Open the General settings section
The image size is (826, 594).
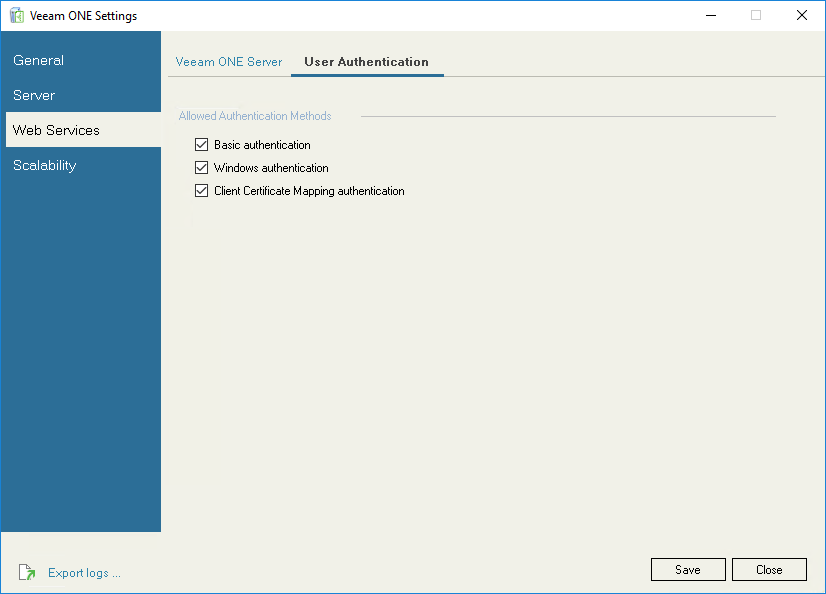[81, 61]
